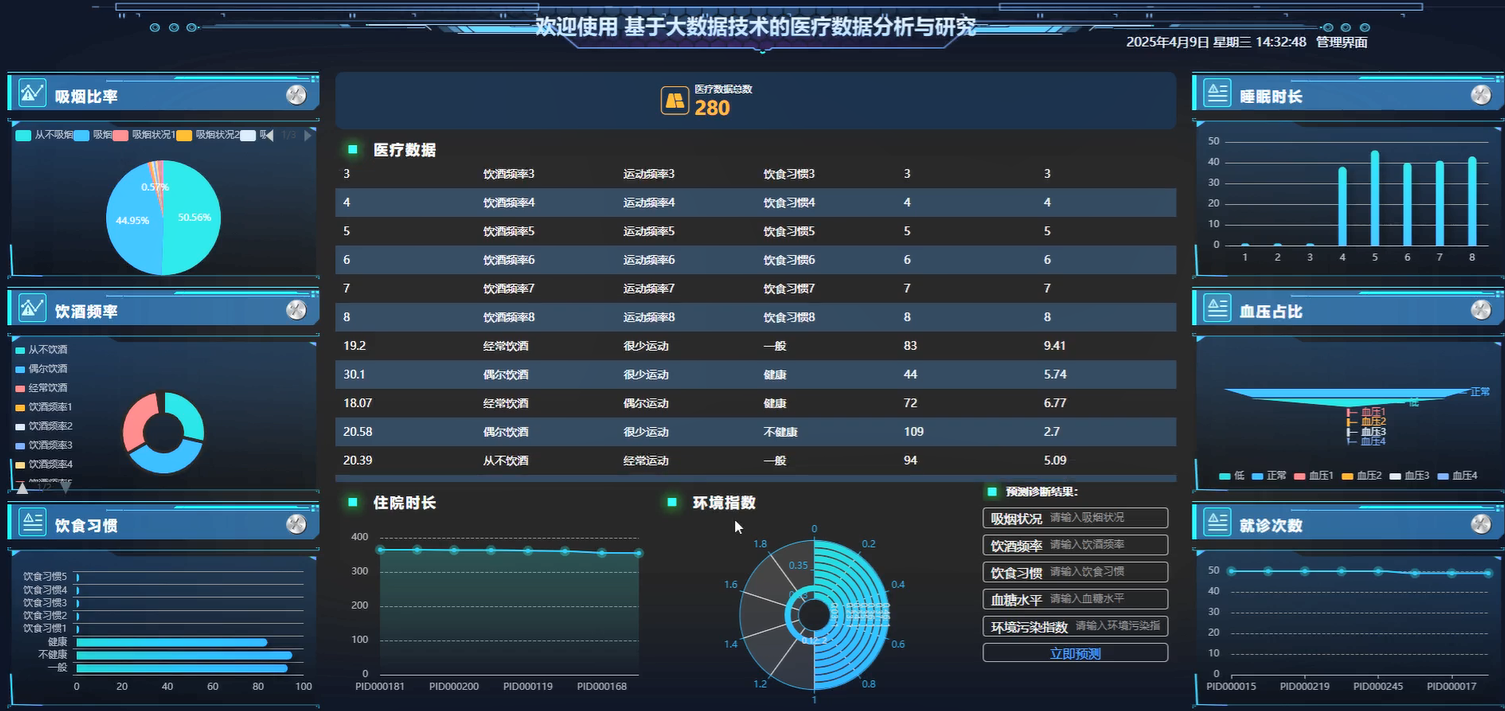Click the chart icon beside 吸烟比率

(x=32, y=93)
